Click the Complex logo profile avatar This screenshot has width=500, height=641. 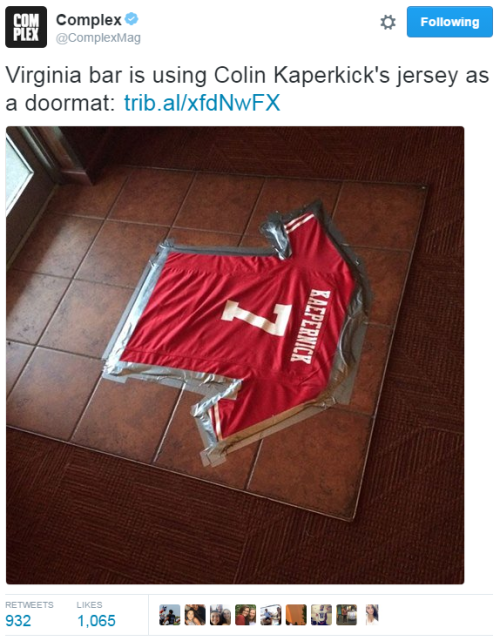26,27
